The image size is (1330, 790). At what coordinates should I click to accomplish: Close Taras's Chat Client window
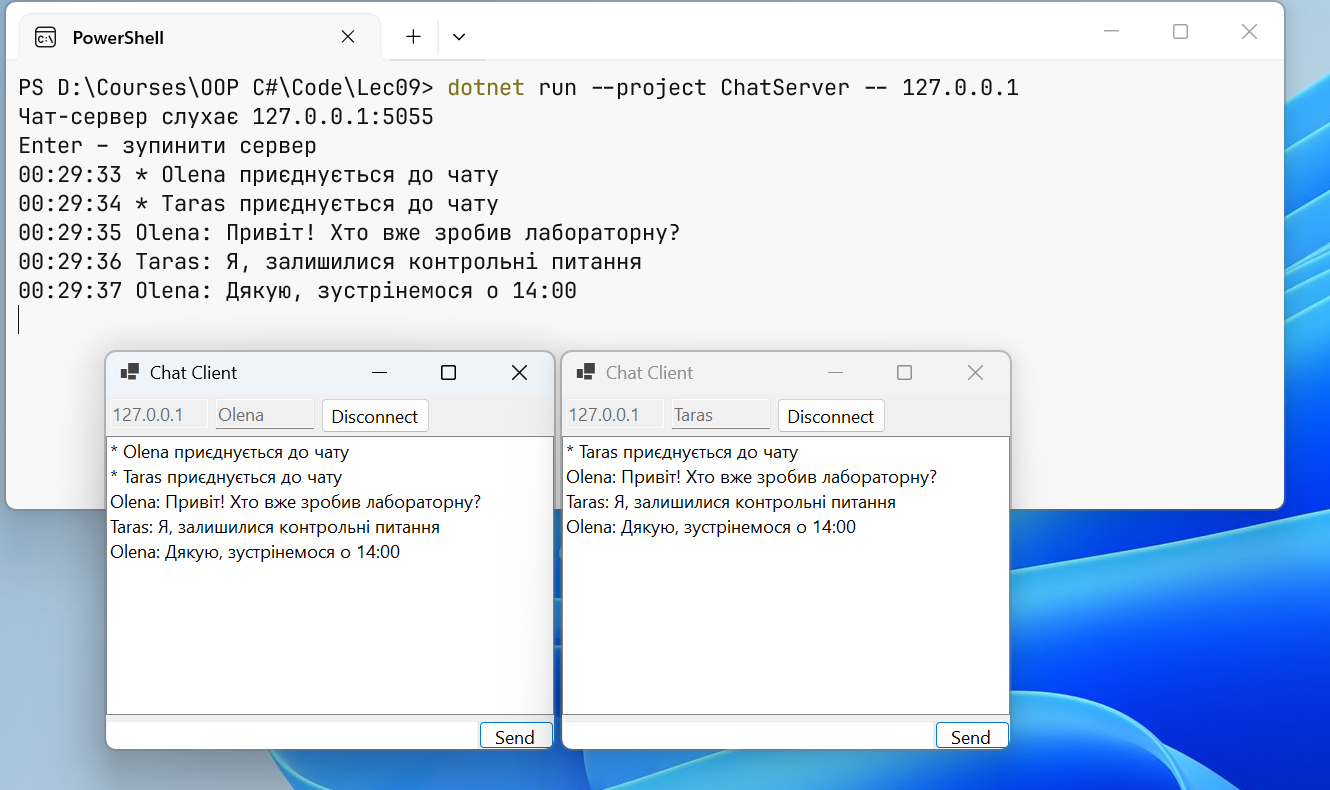(975, 372)
